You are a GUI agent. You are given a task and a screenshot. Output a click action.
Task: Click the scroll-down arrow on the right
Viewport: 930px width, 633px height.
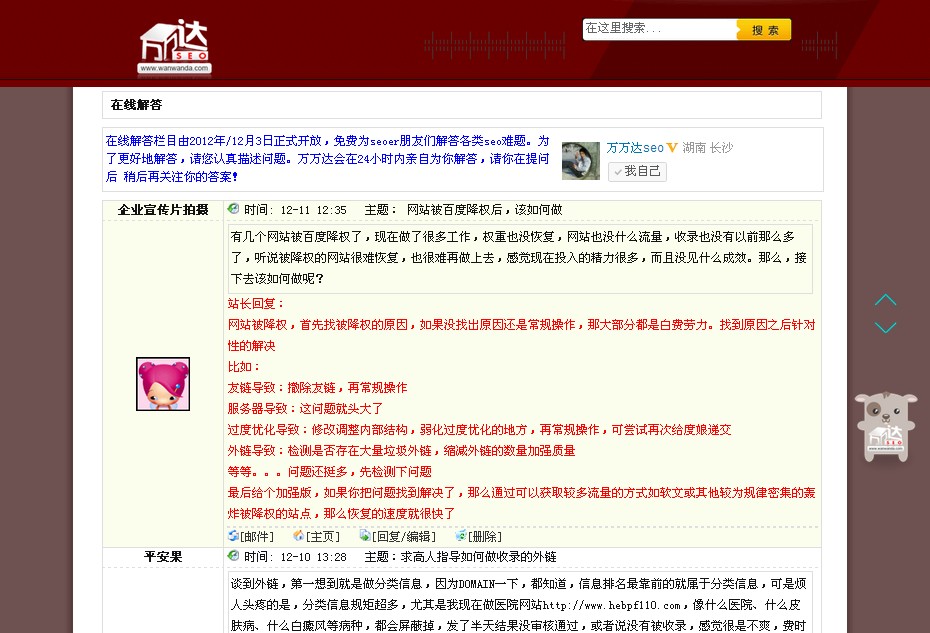(885, 327)
